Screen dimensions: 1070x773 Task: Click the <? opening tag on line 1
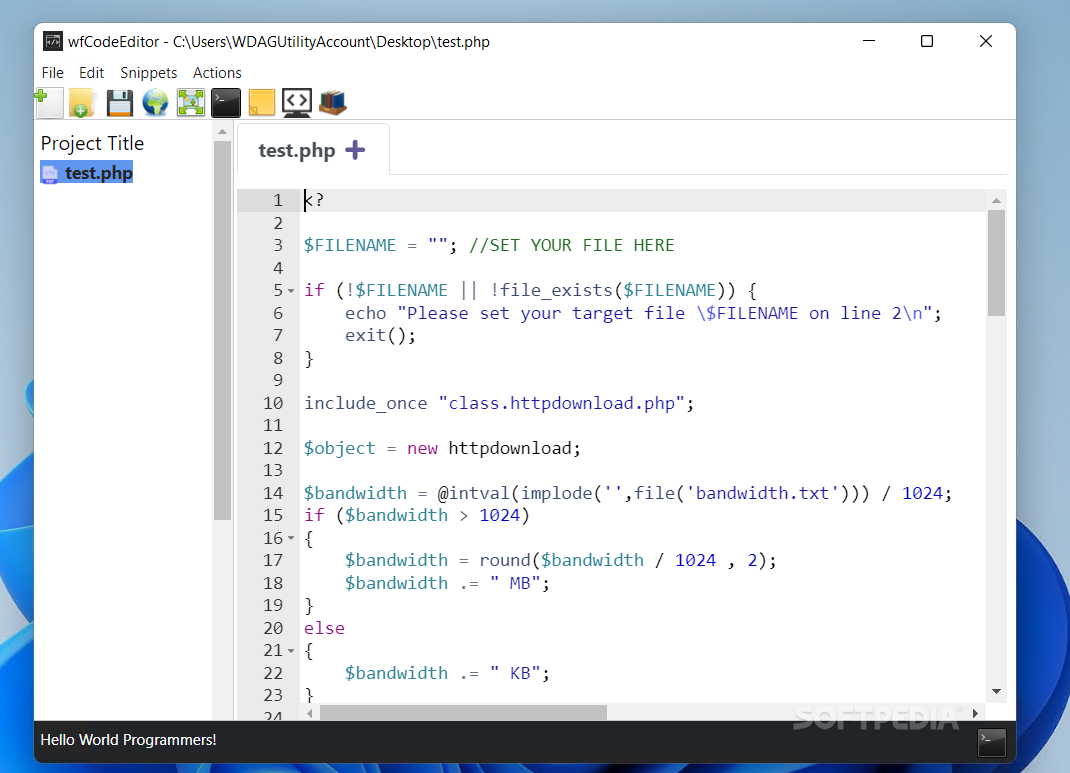[314, 201]
